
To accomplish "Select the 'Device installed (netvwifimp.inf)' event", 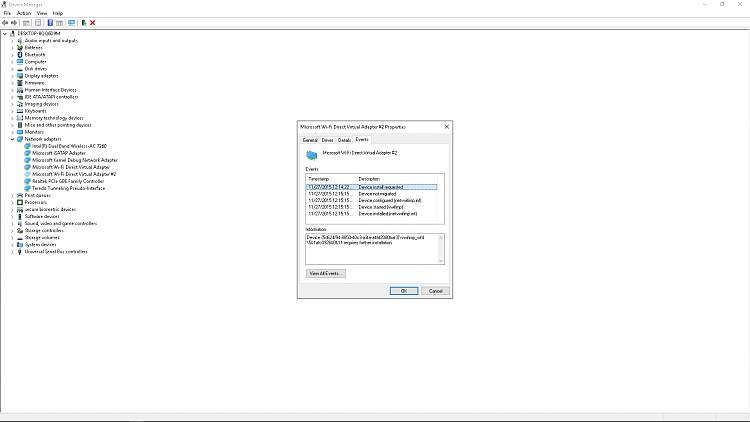I will click(372, 214).
